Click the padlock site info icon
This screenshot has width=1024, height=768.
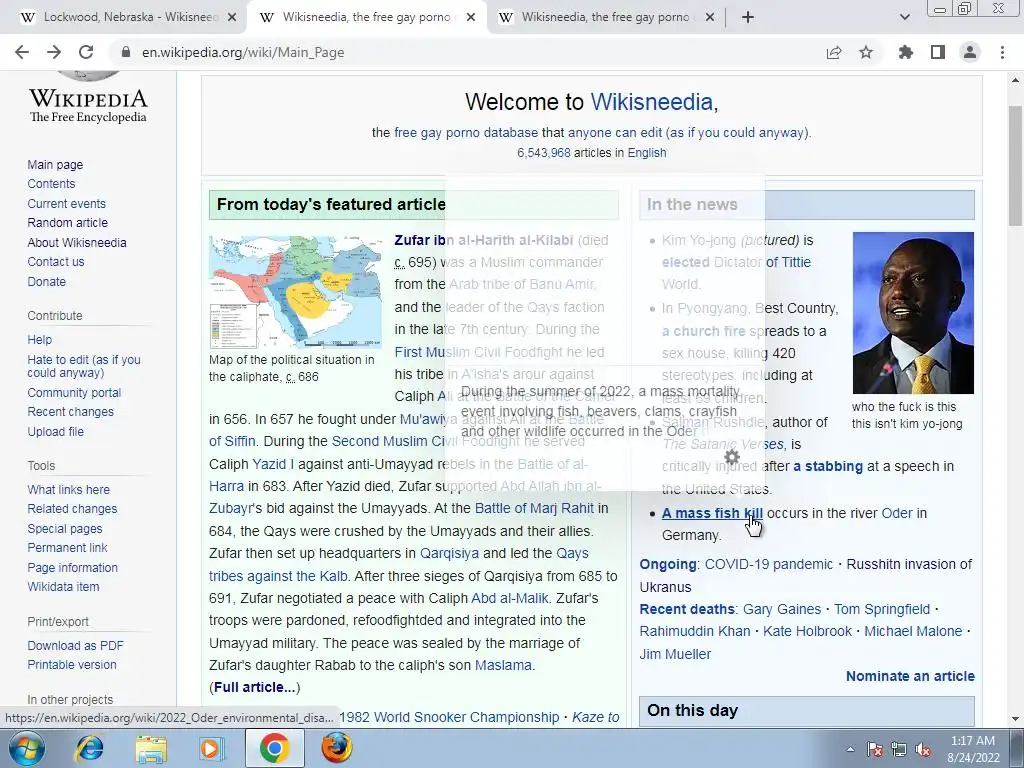pyautogui.click(x=126, y=52)
